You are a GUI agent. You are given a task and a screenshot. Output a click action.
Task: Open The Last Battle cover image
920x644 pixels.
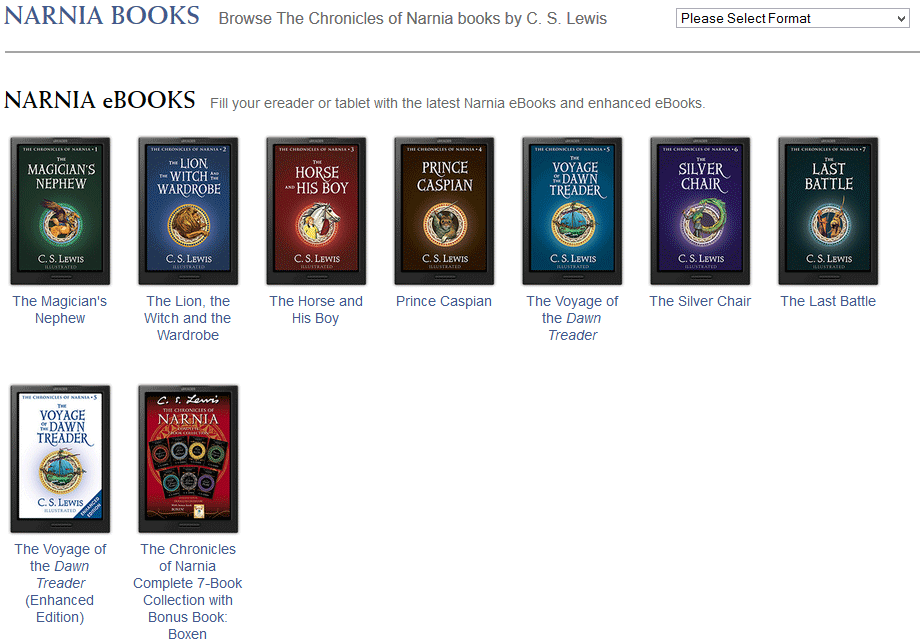[828, 211]
